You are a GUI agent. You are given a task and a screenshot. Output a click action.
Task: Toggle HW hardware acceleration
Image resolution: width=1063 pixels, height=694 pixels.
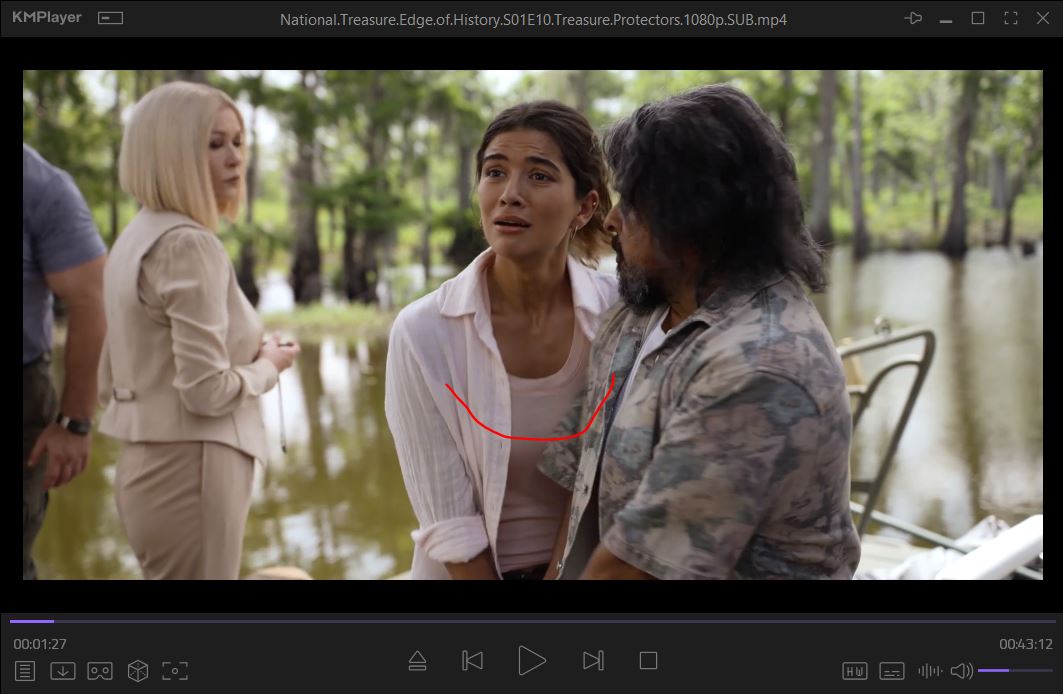pyautogui.click(x=855, y=671)
